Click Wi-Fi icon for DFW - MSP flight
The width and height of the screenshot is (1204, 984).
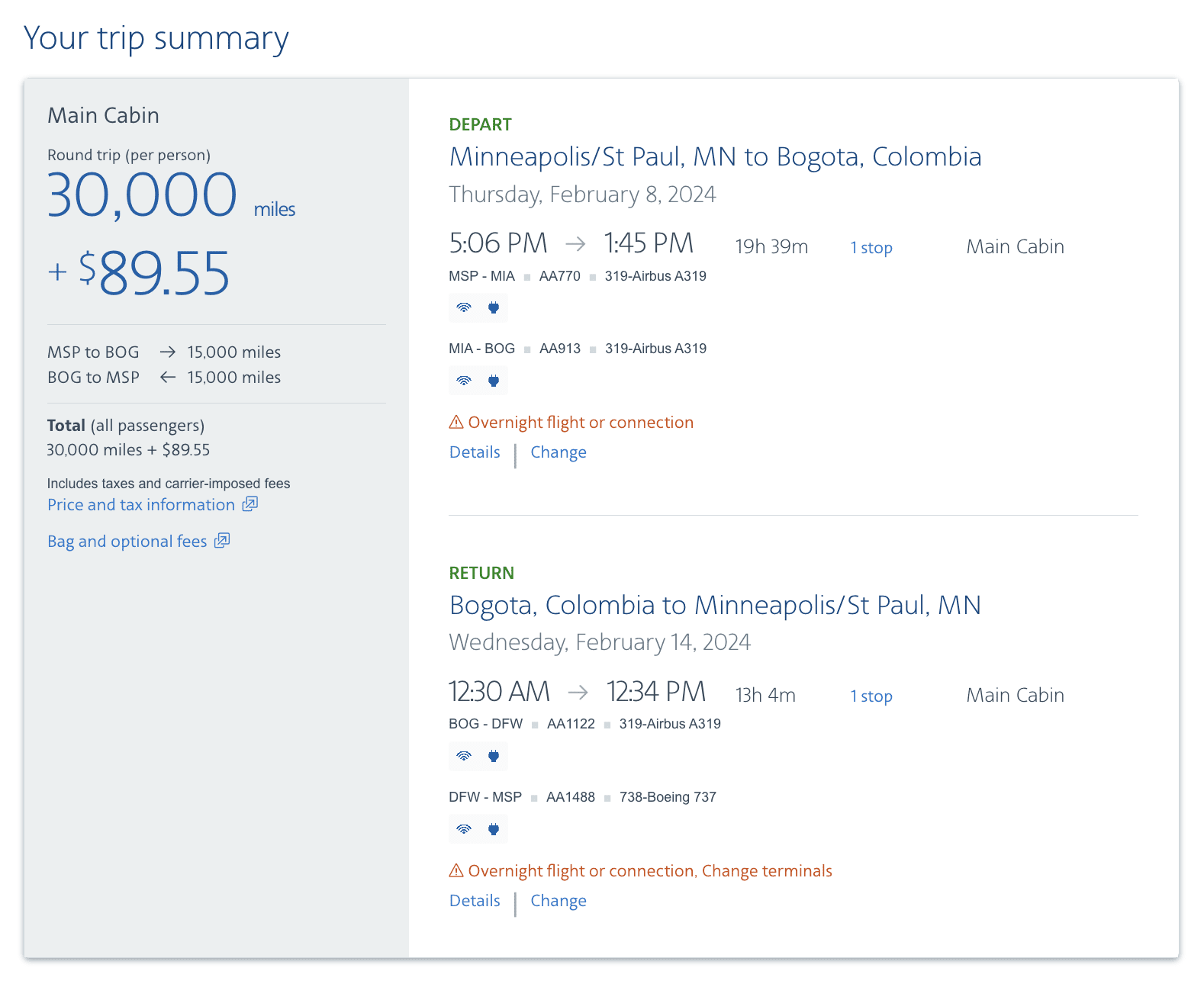pos(464,829)
